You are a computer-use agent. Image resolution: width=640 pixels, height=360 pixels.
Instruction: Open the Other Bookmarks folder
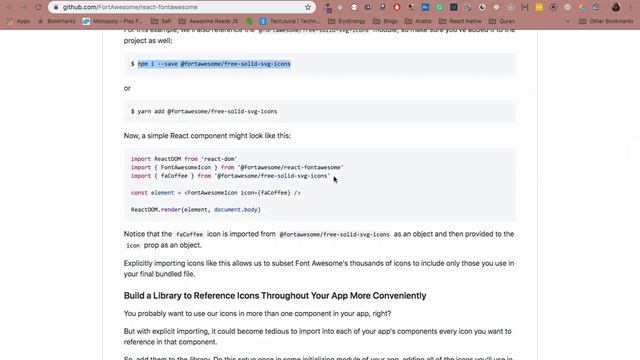606,21
